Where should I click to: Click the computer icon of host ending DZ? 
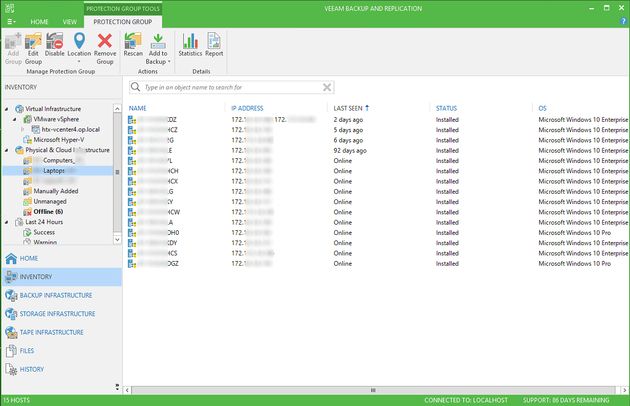click(x=132, y=120)
